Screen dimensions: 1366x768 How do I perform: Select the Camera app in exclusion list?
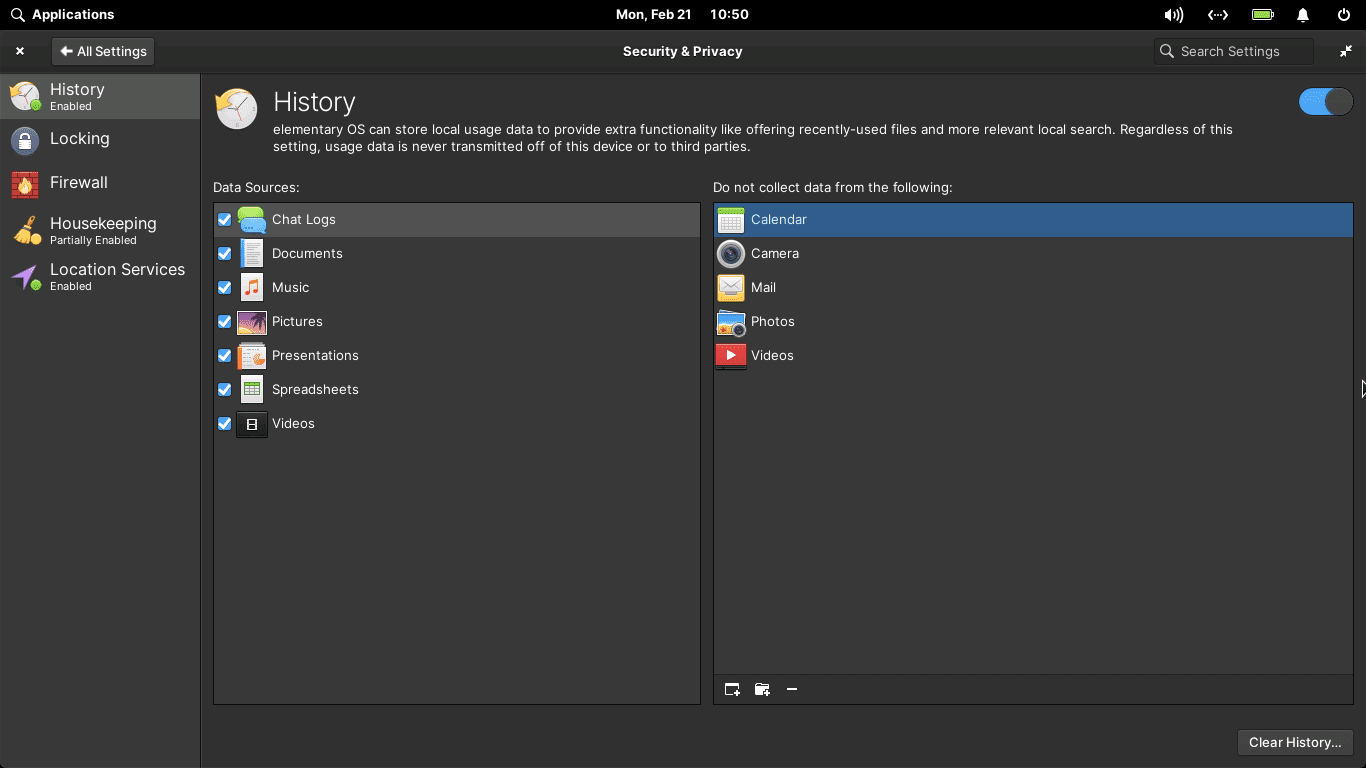coord(775,254)
